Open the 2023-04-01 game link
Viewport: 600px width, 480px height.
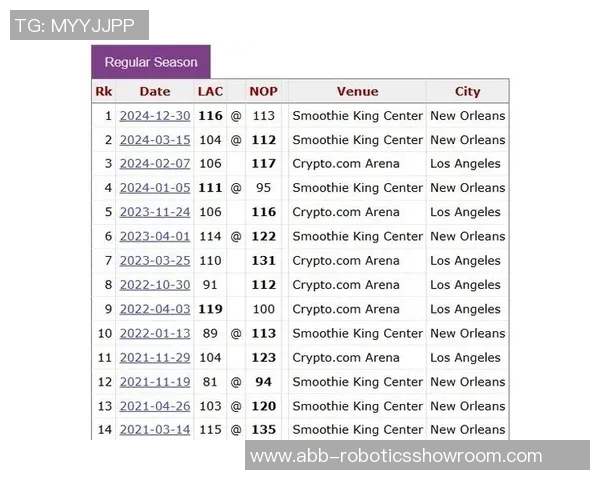pos(154,237)
